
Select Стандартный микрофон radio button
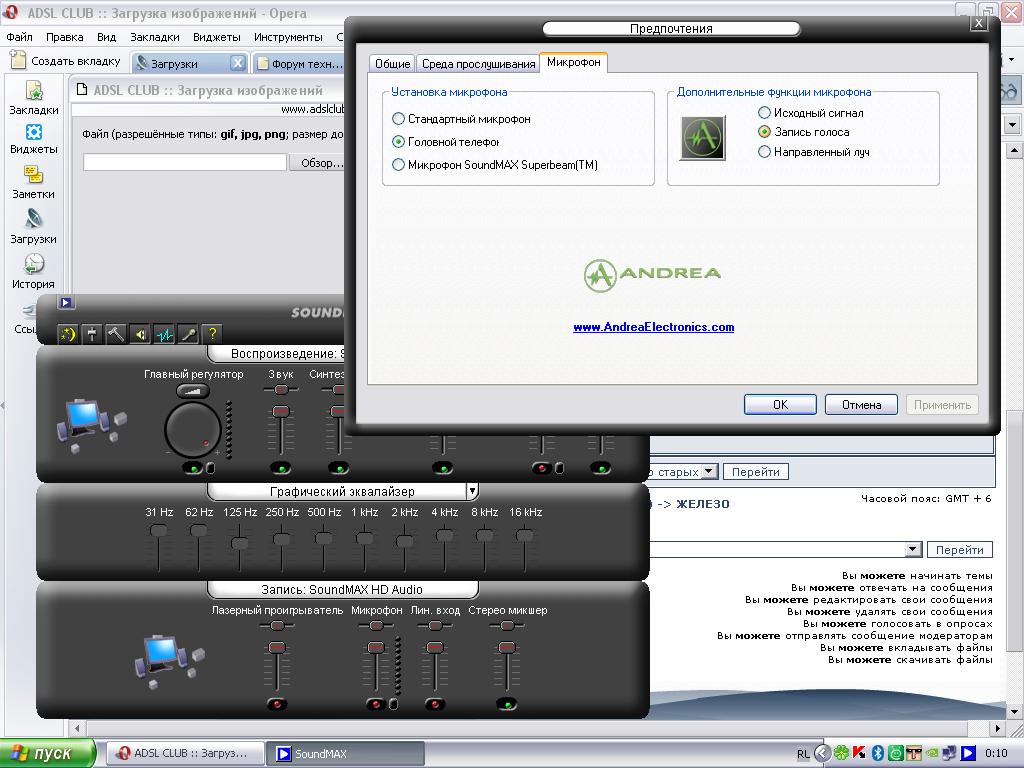398,119
